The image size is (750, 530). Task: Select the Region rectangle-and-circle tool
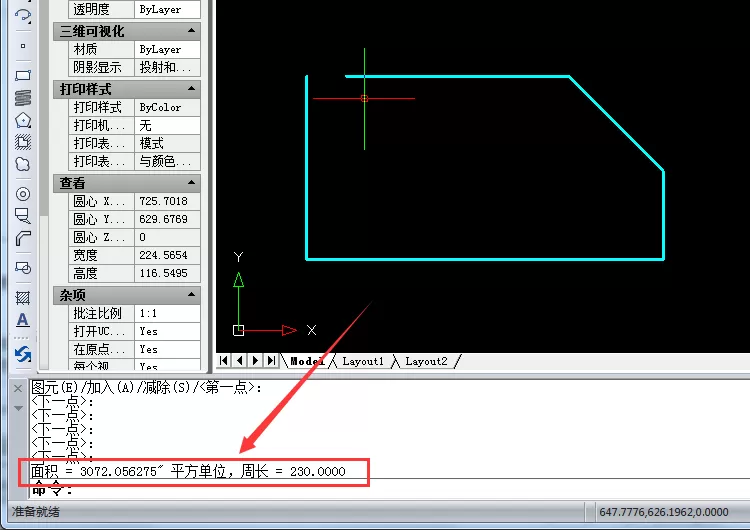[x=22, y=268]
